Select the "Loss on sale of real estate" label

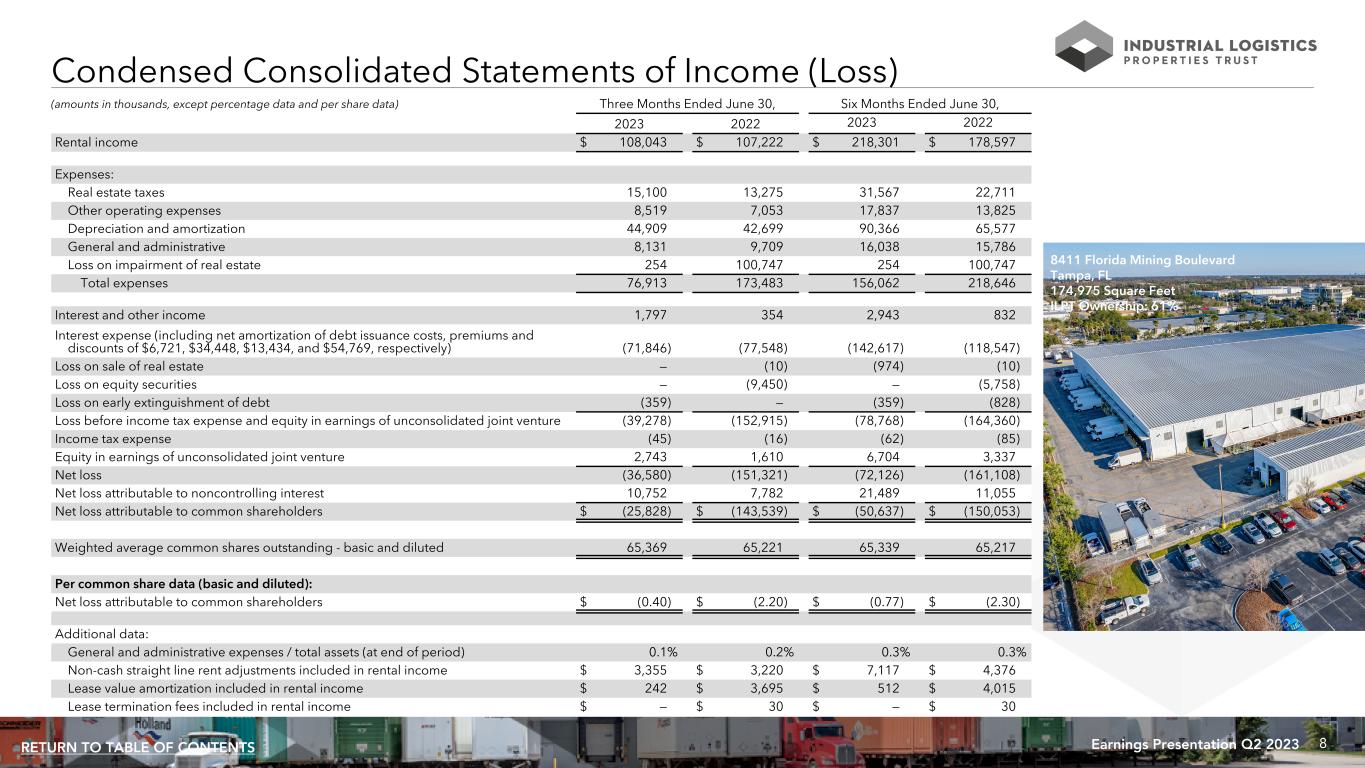(128, 366)
